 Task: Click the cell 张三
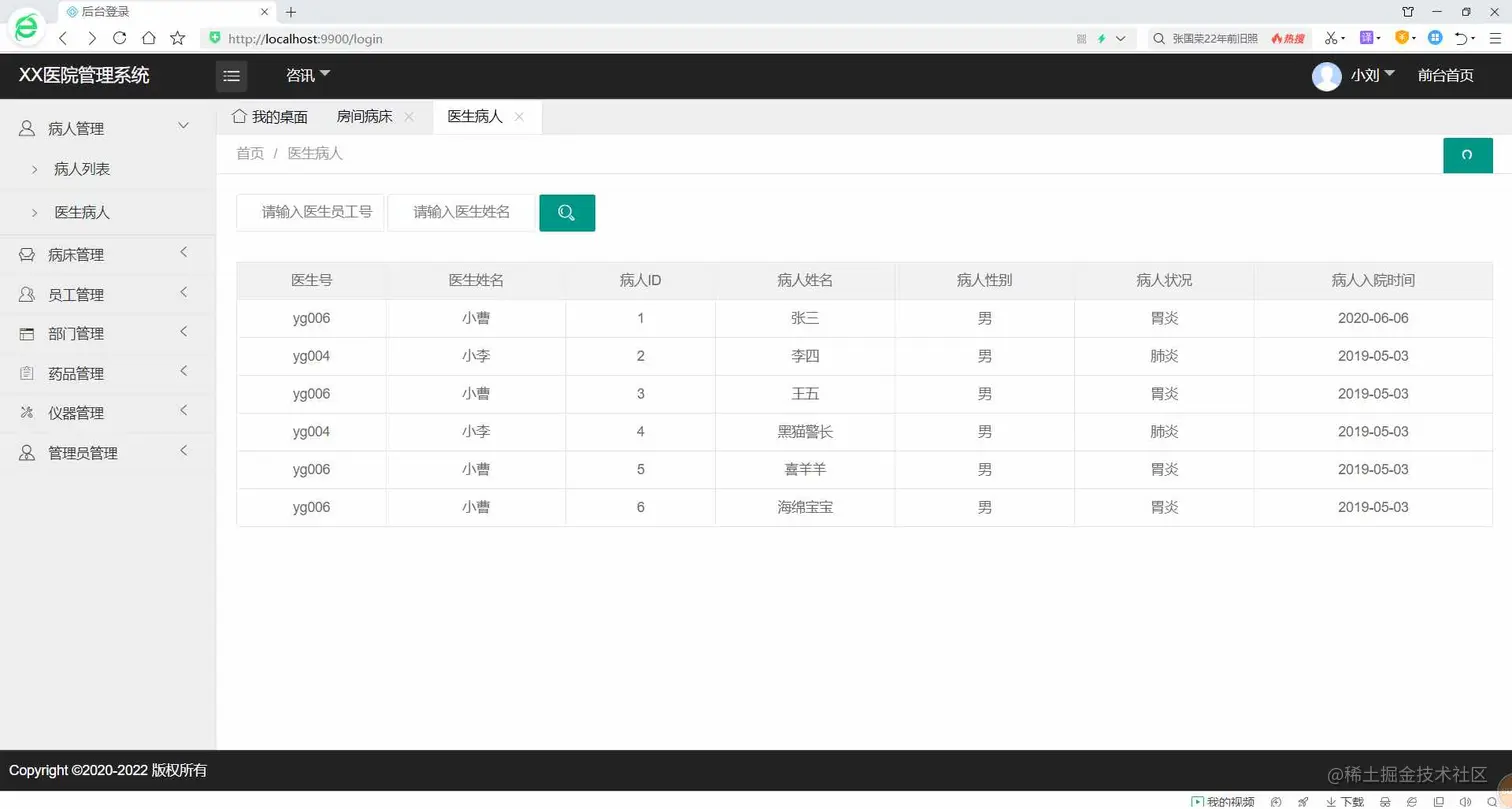[805, 318]
